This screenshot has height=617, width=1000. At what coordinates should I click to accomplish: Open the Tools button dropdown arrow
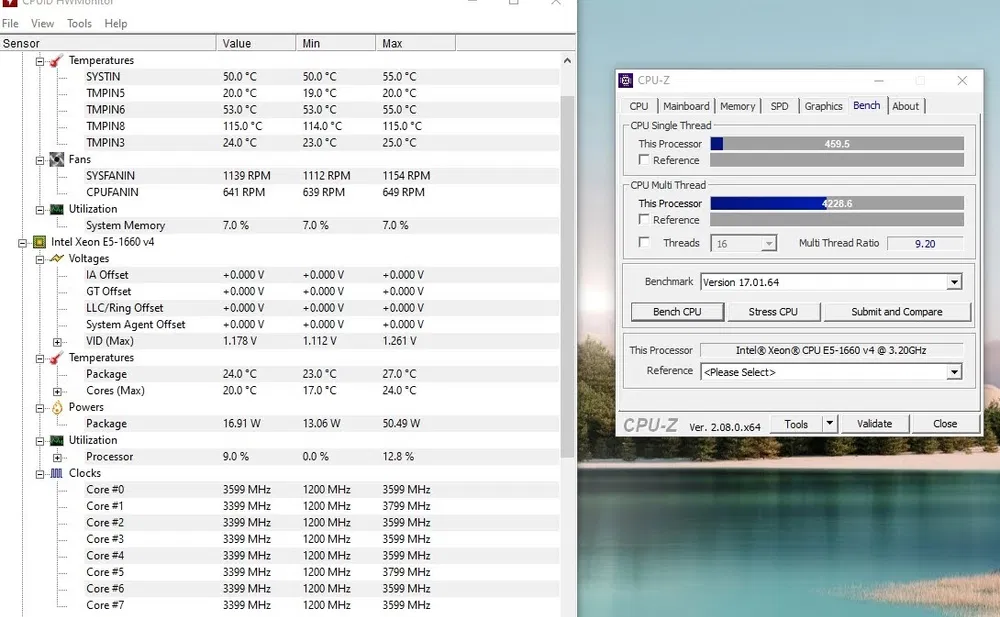coord(829,424)
